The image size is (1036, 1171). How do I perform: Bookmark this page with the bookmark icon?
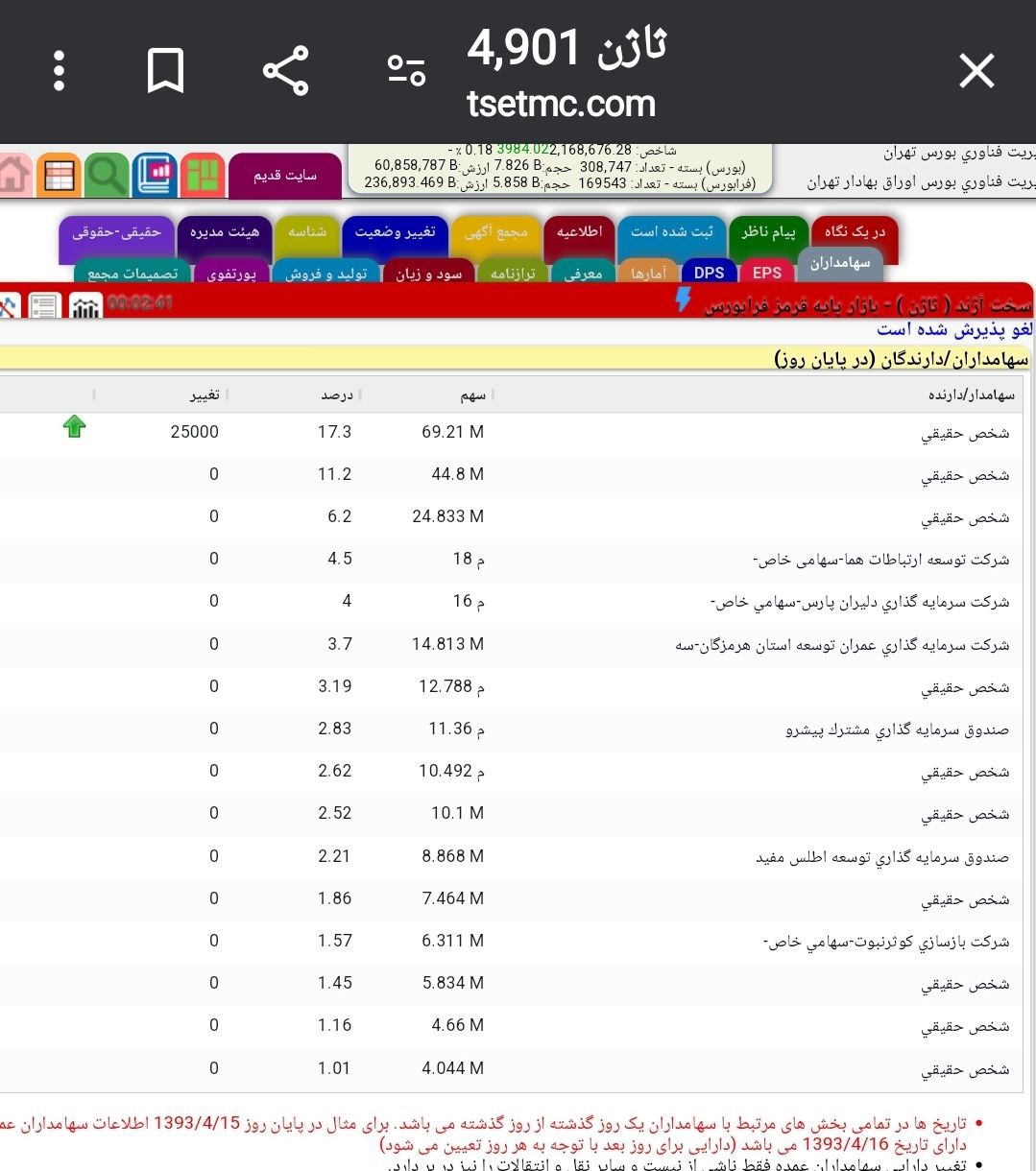tap(165, 72)
